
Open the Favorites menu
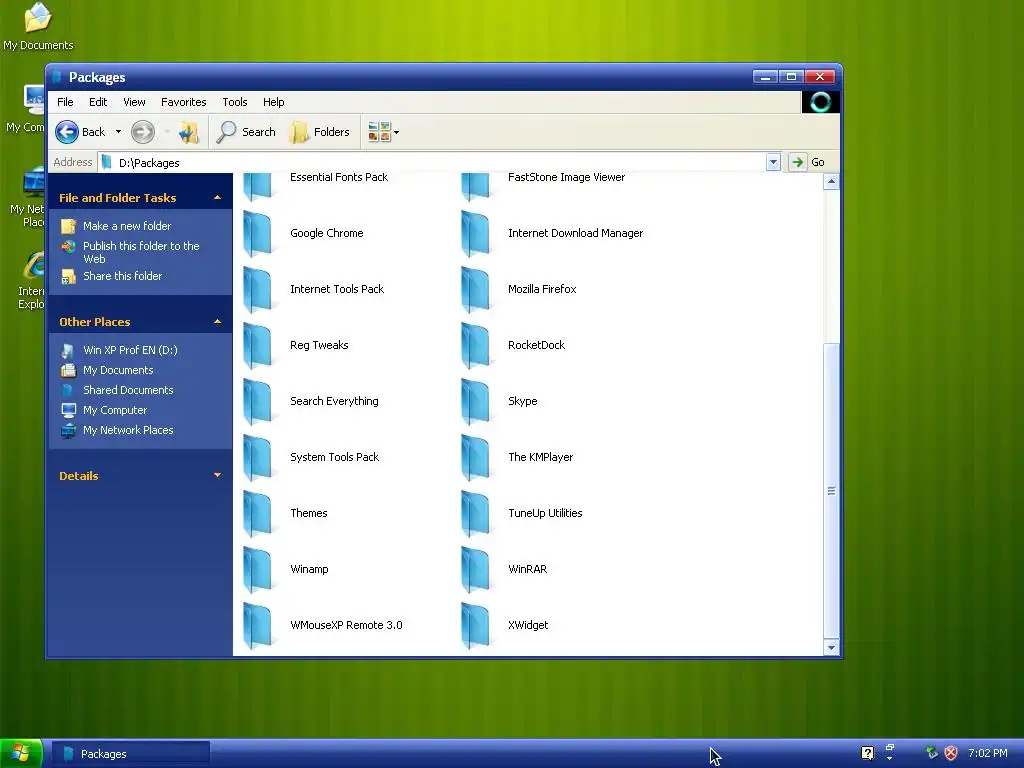click(184, 102)
